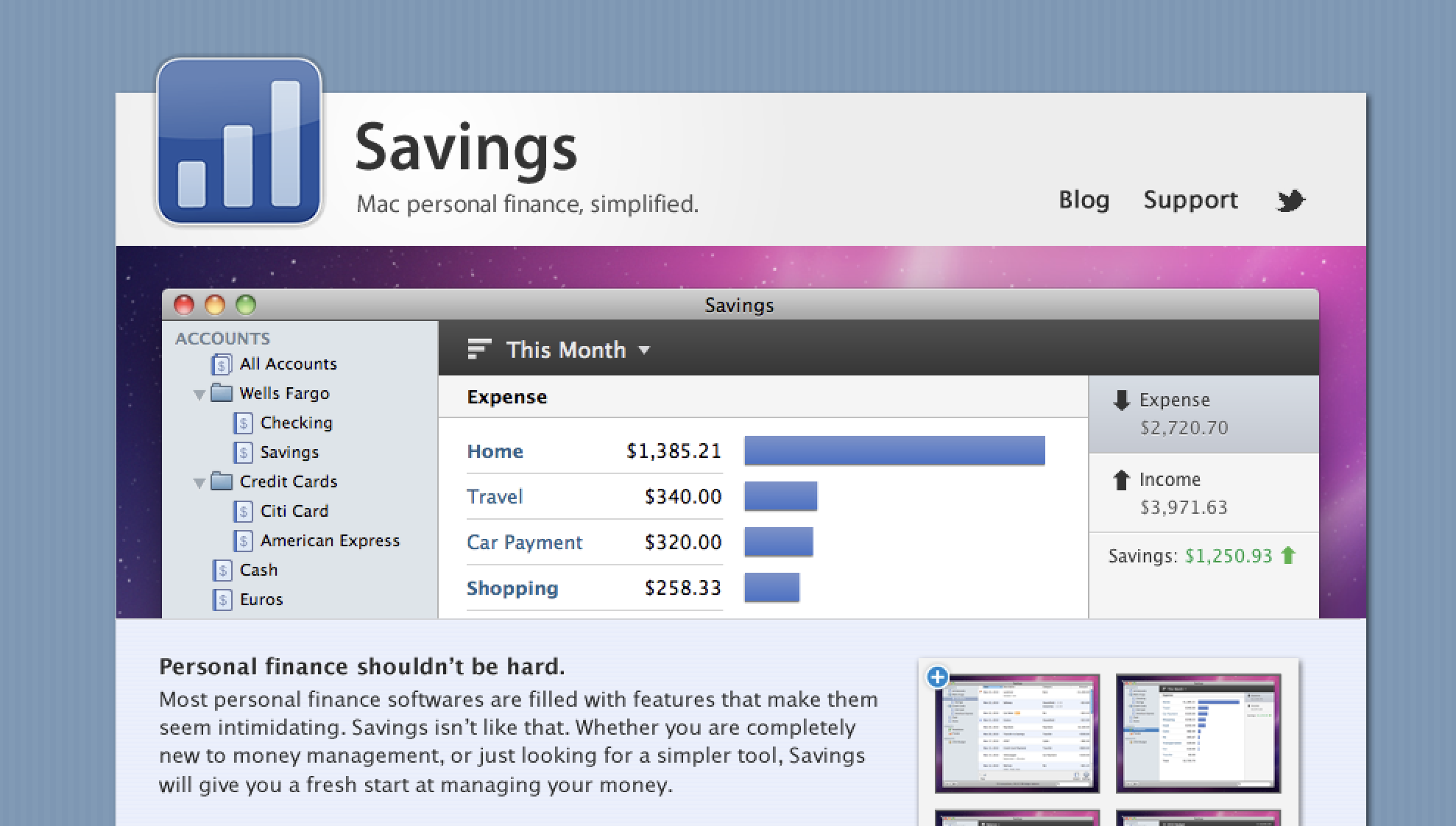Viewport: 1456px width, 826px height.
Task: Click the Savings account icon in sidebar
Action: (243, 452)
